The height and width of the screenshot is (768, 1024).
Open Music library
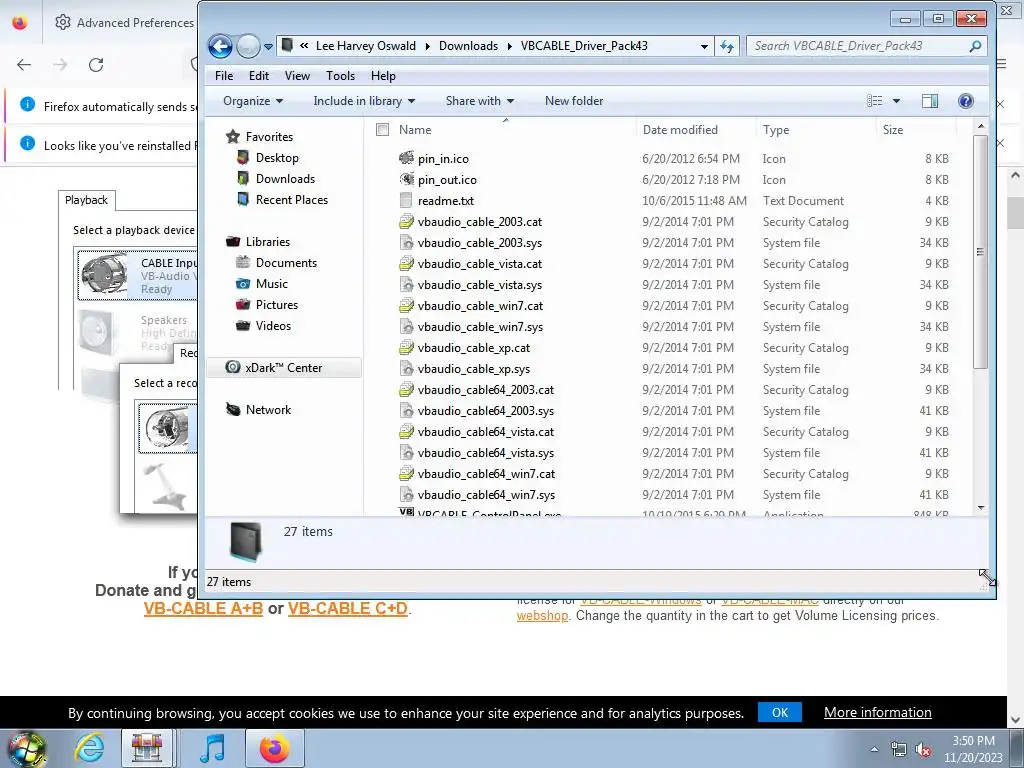[x=272, y=283]
